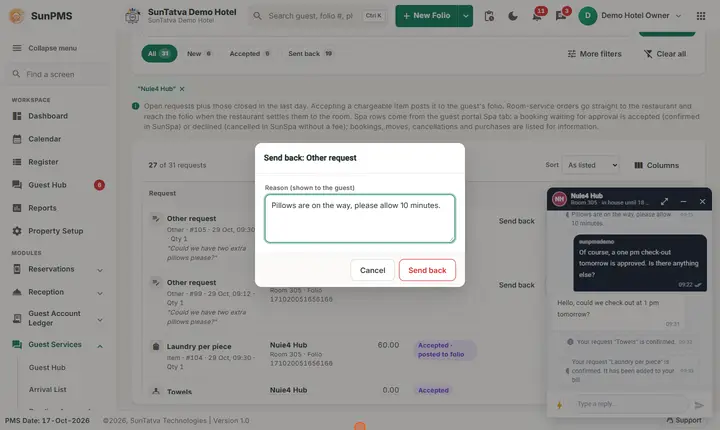Open chat messages icon in header
Screen dimensions: 720x430
(x=561, y=16)
